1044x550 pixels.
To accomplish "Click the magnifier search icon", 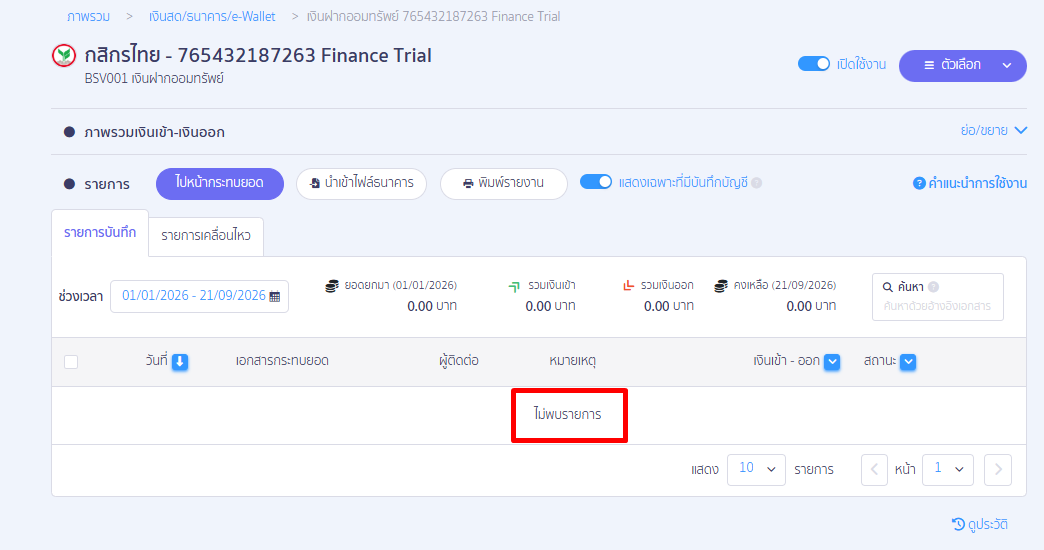I will pos(888,288).
